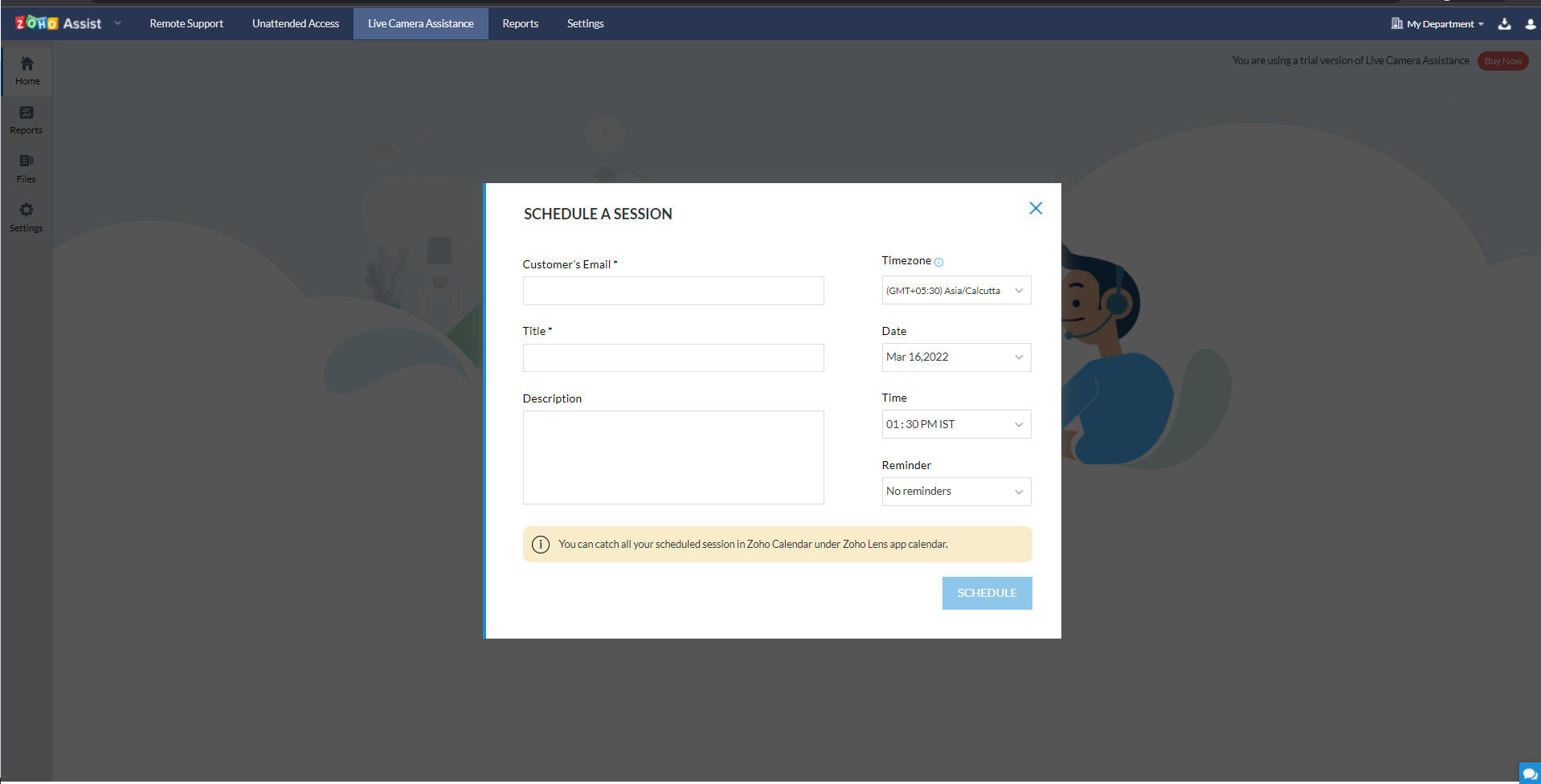Switch to Unattended Access tab

pyautogui.click(x=296, y=24)
